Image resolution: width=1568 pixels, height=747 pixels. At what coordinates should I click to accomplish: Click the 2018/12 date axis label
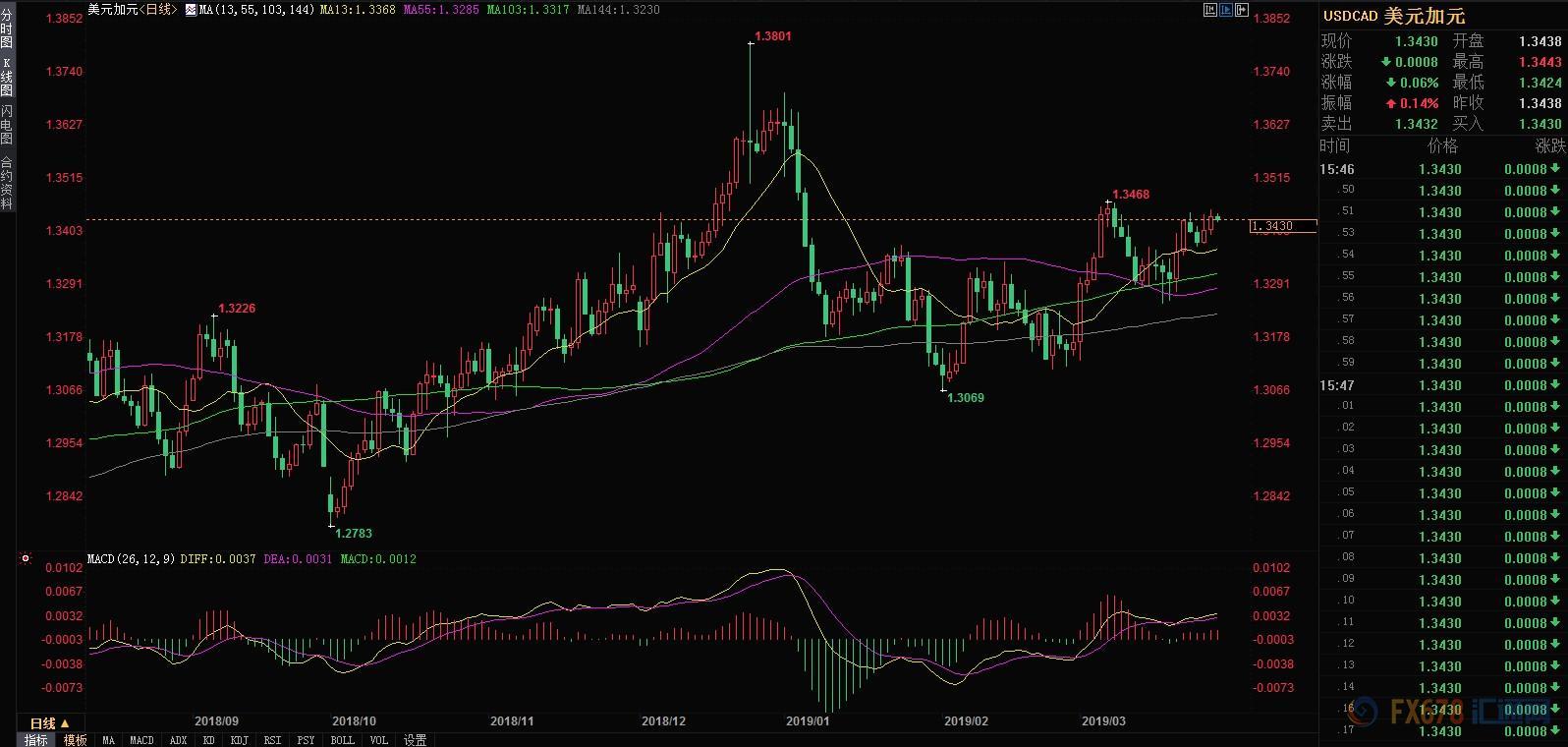(x=663, y=721)
